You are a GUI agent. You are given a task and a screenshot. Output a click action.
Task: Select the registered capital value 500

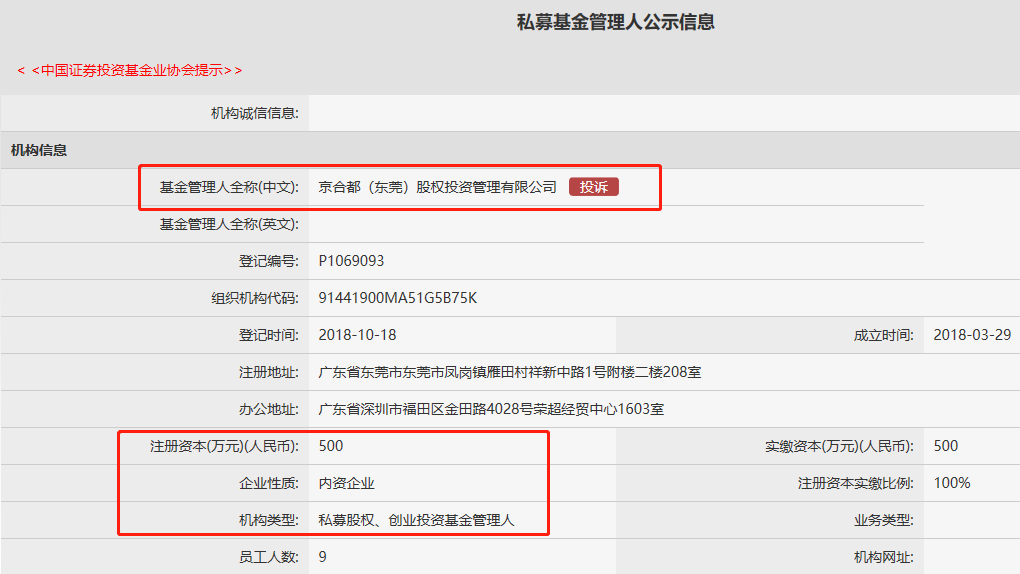pyautogui.click(x=330, y=446)
